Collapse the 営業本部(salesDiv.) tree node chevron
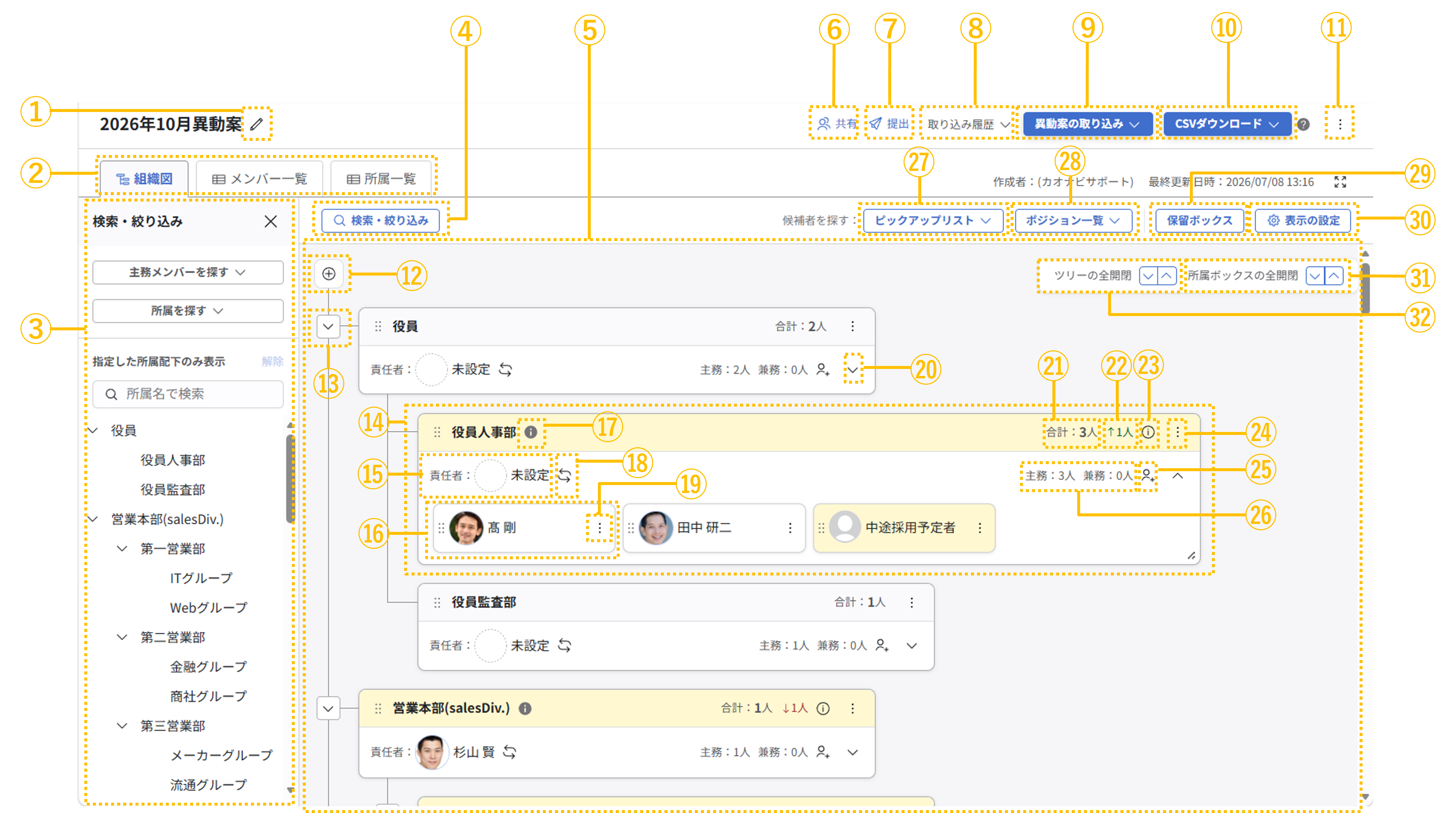 coord(328,708)
